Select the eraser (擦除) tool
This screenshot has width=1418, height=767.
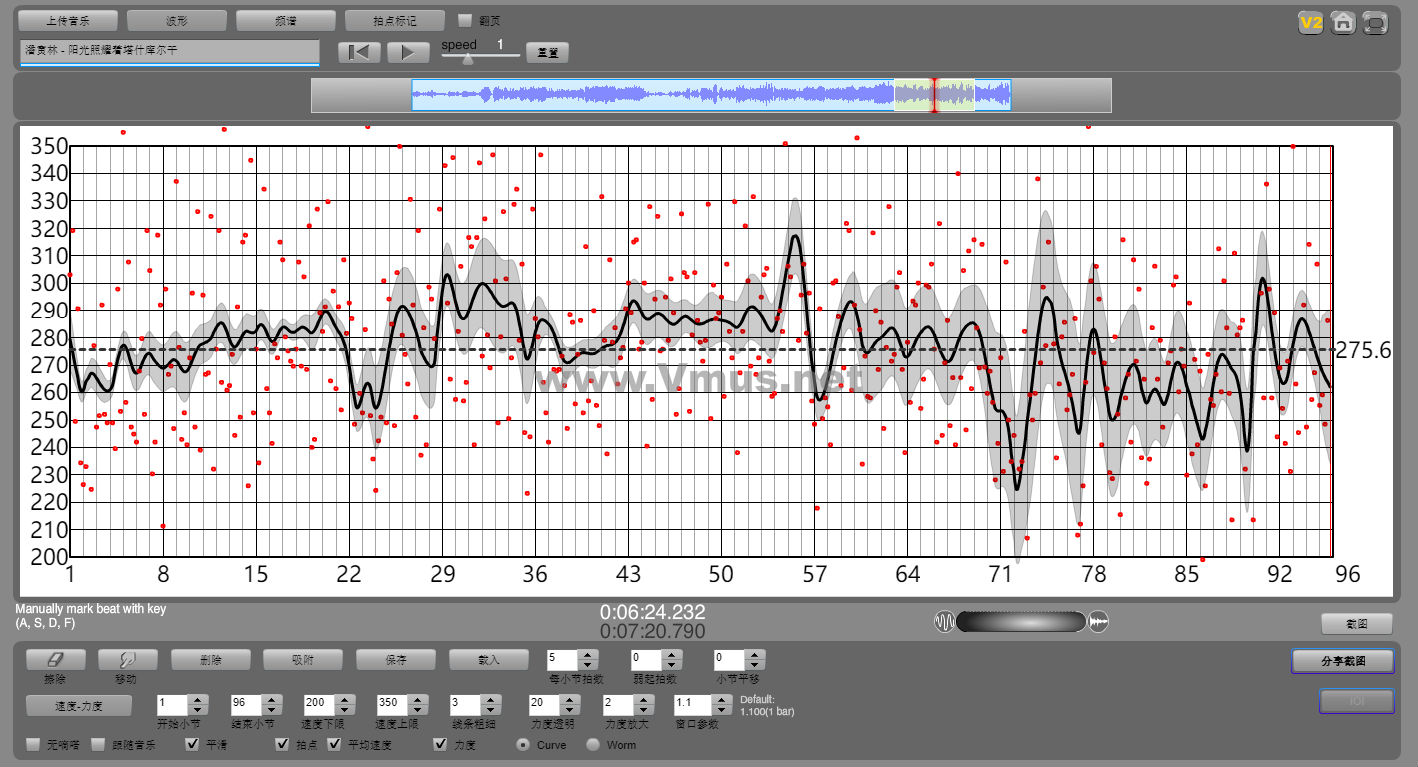[55, 660]
